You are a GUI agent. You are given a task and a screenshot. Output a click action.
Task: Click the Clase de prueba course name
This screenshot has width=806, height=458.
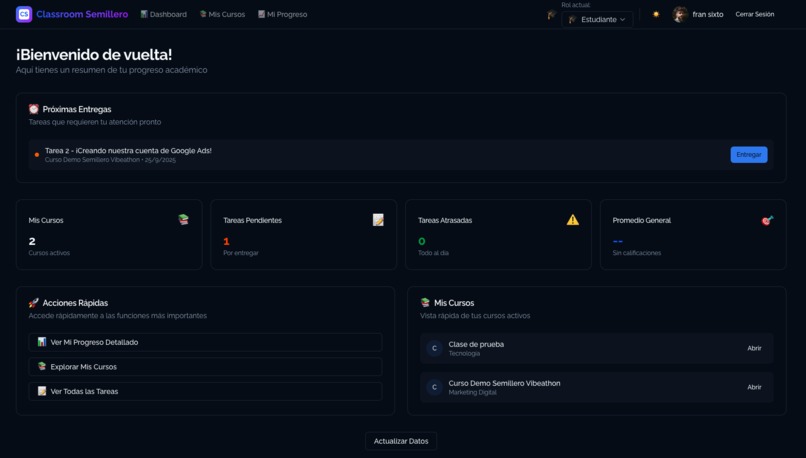476,344
